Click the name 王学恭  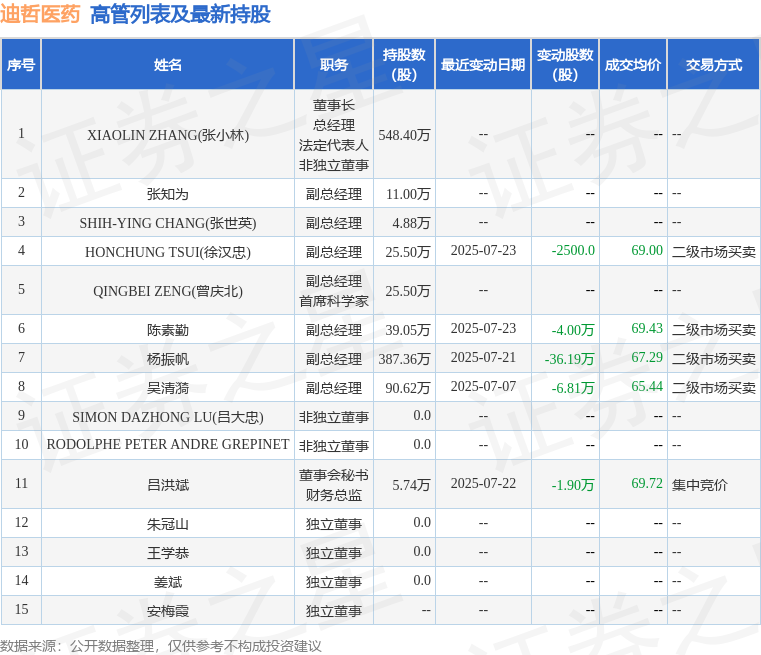[167, 554]
